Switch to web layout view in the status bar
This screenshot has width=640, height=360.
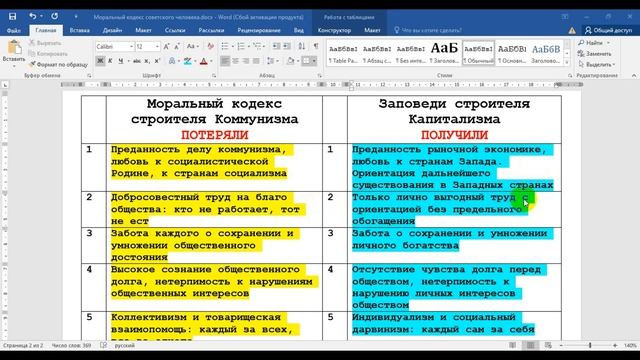point(548,345)
